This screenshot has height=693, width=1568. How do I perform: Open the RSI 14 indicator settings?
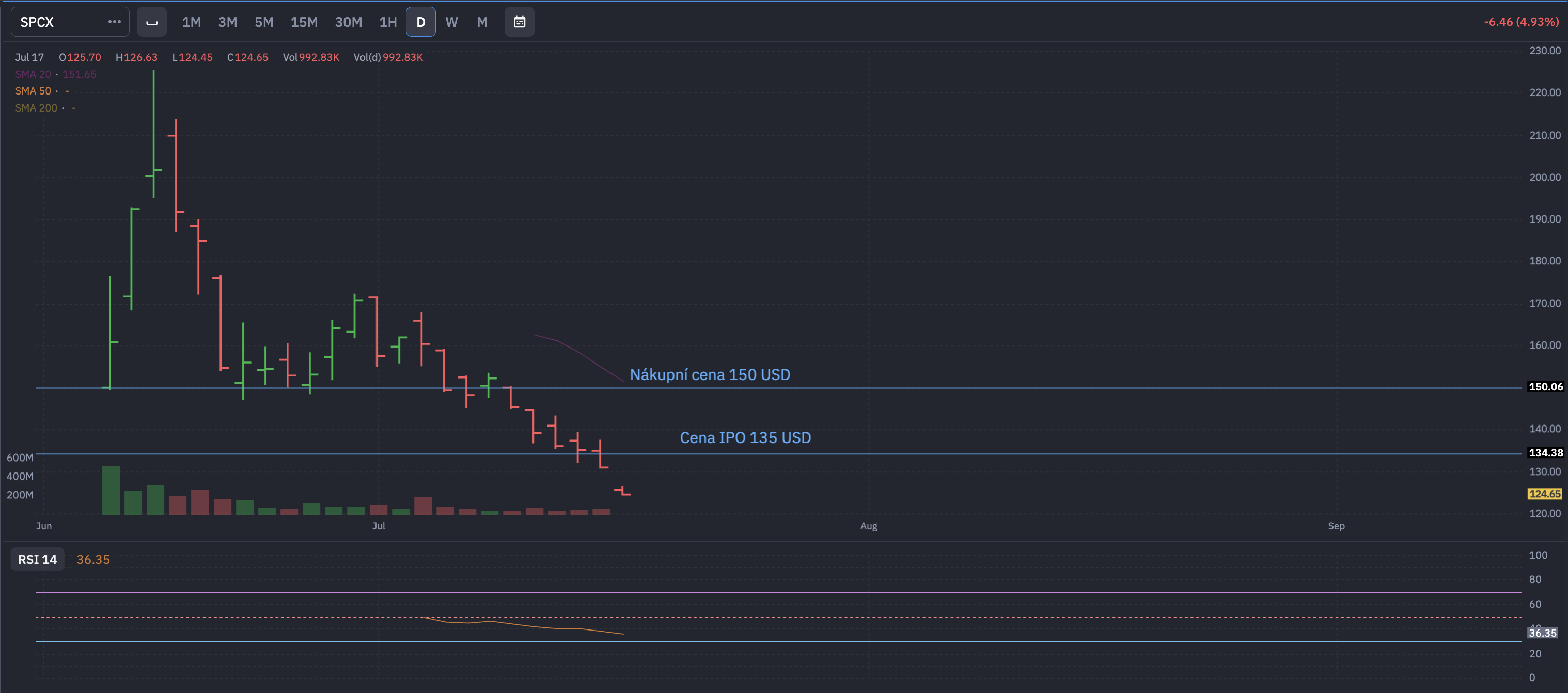click(37, 559)
